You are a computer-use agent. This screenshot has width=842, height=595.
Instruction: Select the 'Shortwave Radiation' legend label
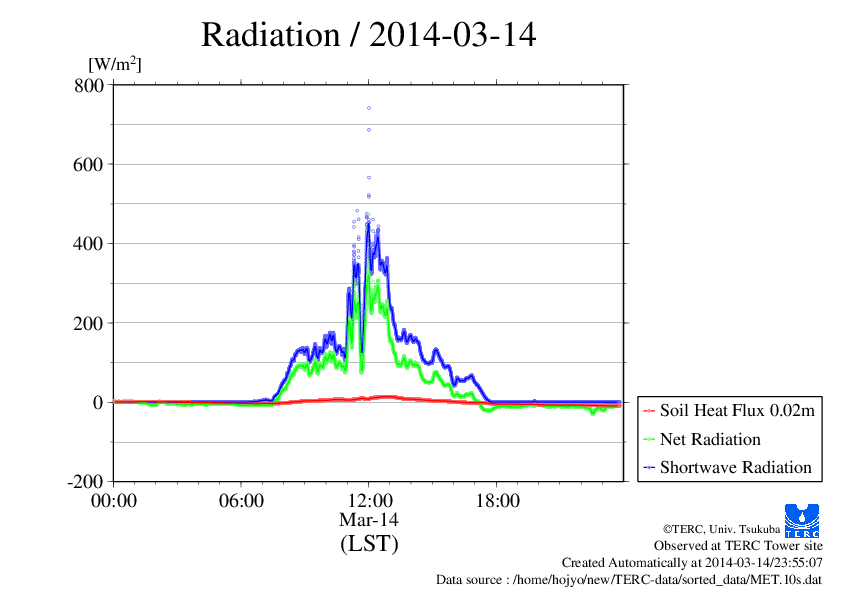pos(736,467)
